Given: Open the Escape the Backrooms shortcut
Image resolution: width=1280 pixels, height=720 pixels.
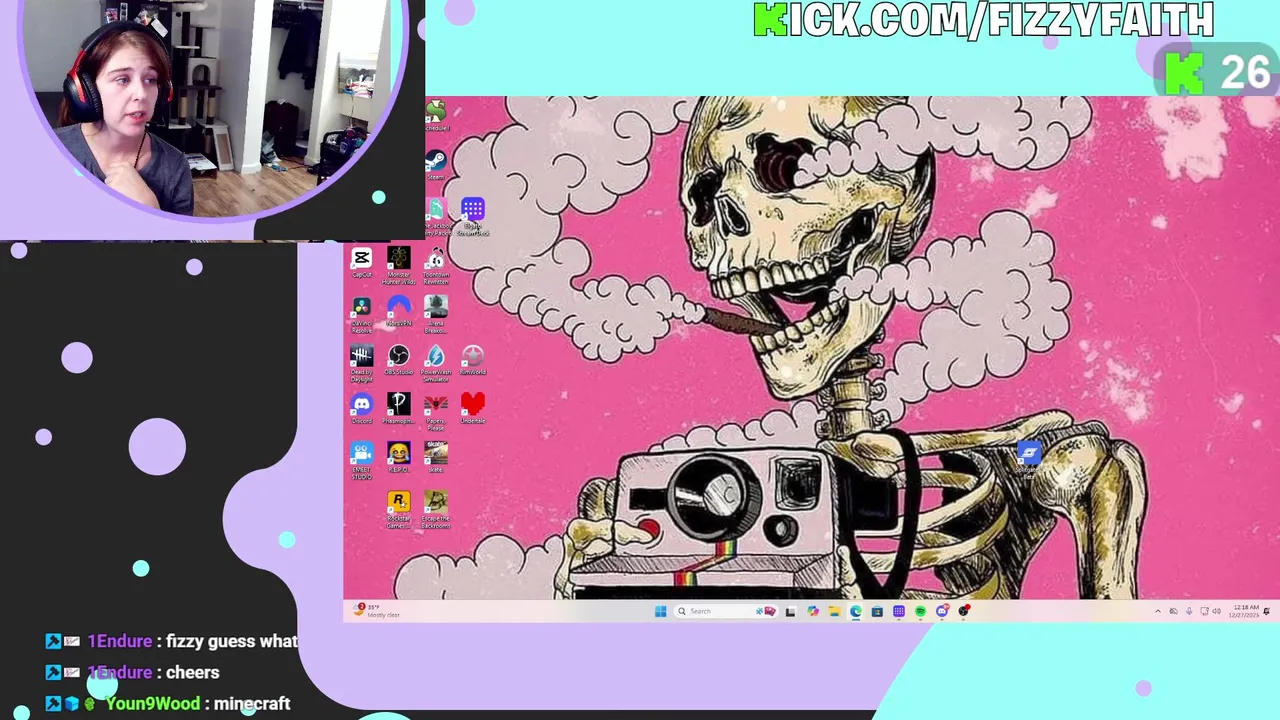Looking at the screenshot, I should point(435,509).
